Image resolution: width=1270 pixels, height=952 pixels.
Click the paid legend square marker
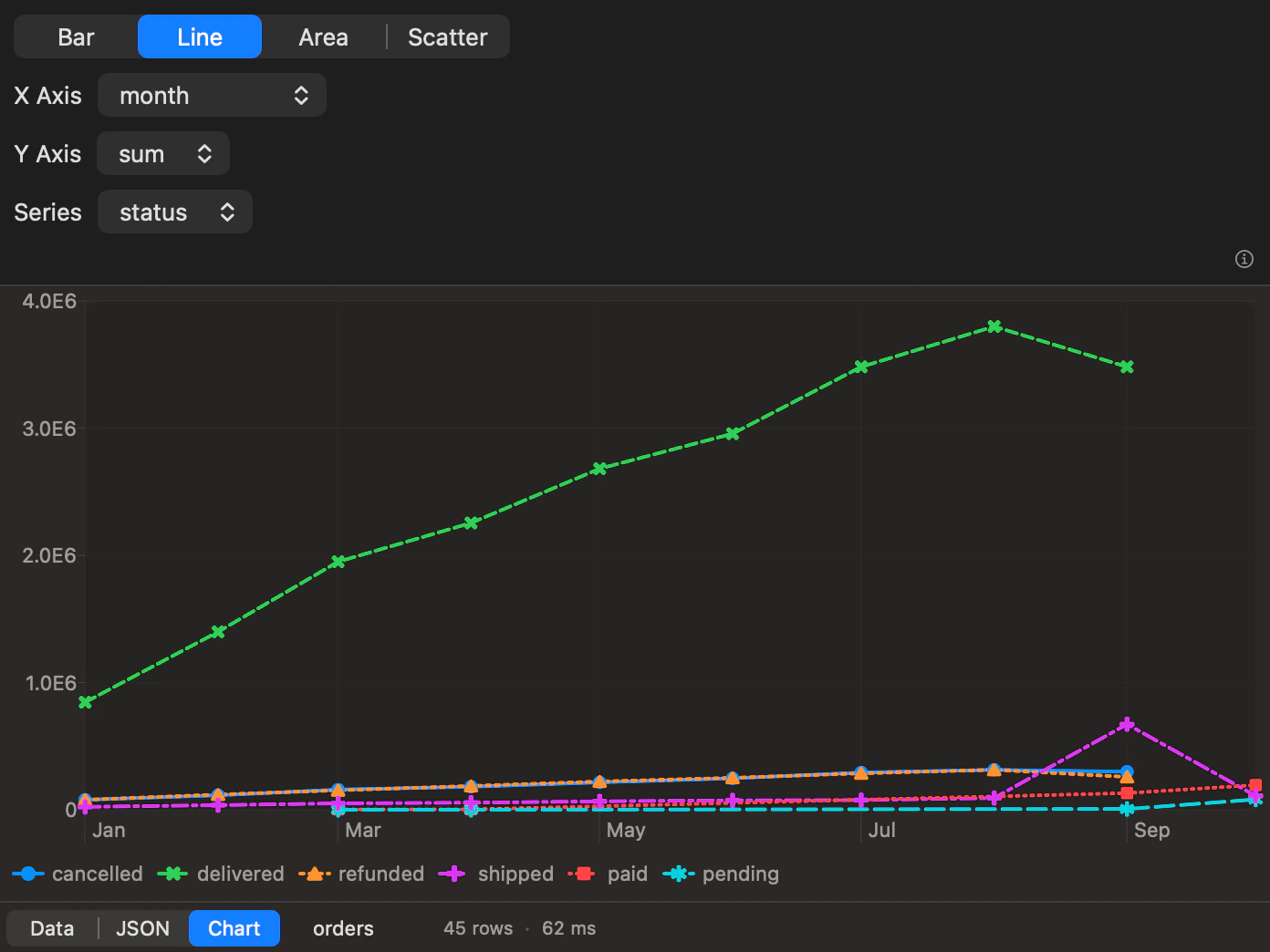584,874
